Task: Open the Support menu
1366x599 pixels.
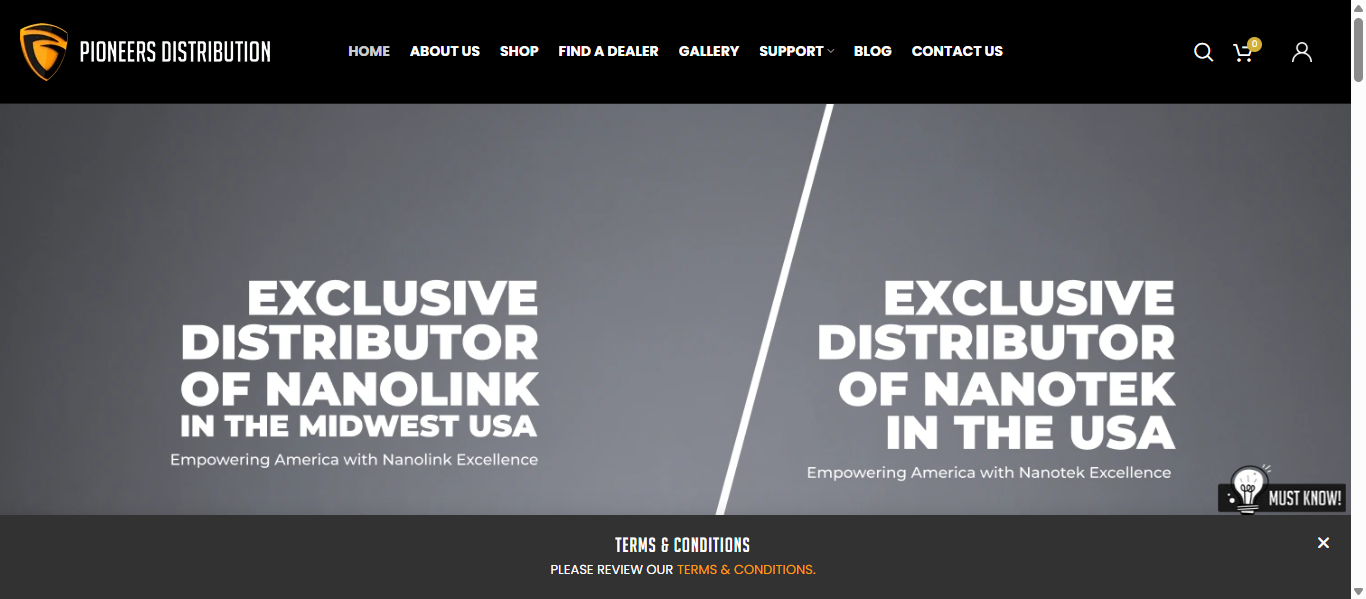Action: click(791, 51)
